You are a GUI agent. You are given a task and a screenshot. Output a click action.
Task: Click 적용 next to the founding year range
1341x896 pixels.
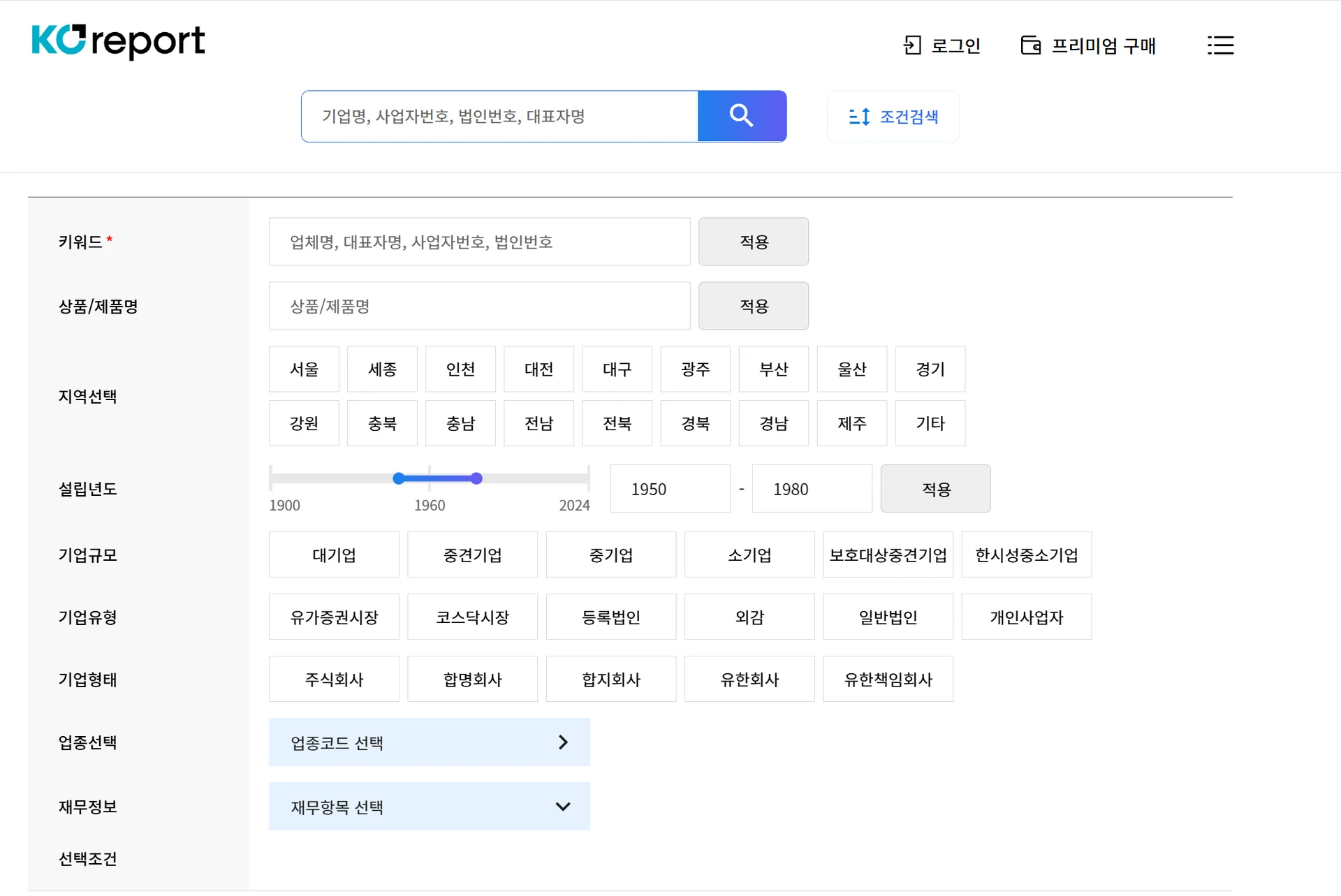point(935,488)
